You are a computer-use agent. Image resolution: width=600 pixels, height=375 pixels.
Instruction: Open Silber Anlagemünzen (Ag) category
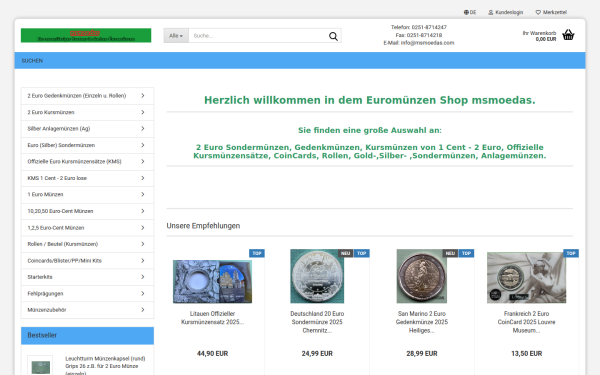(88, 129)
